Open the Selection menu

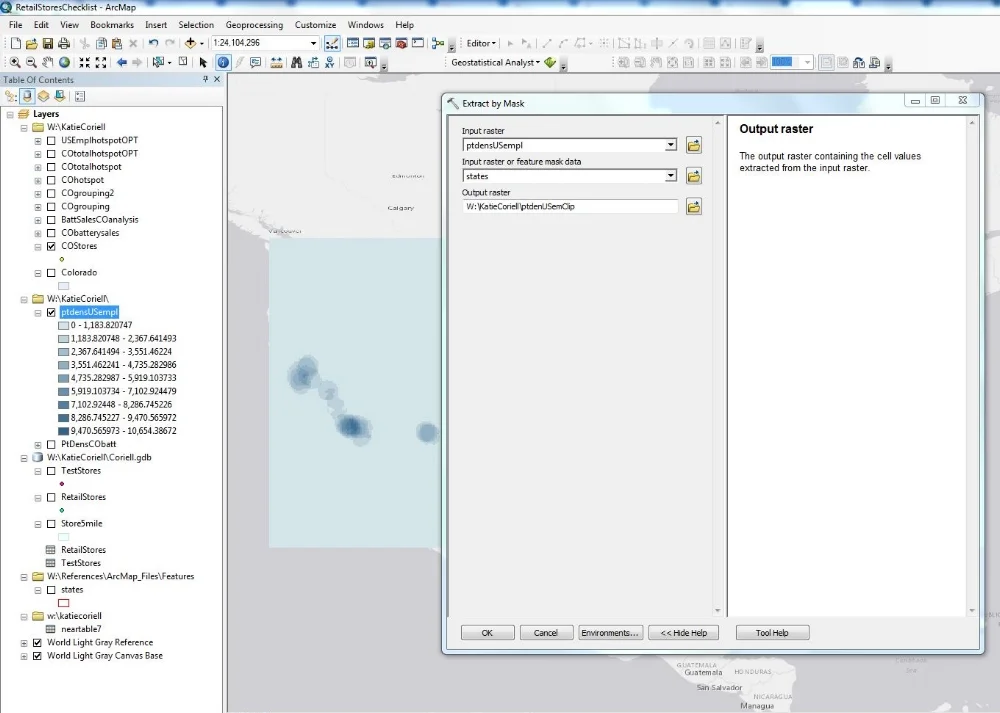tap(196, 25)
